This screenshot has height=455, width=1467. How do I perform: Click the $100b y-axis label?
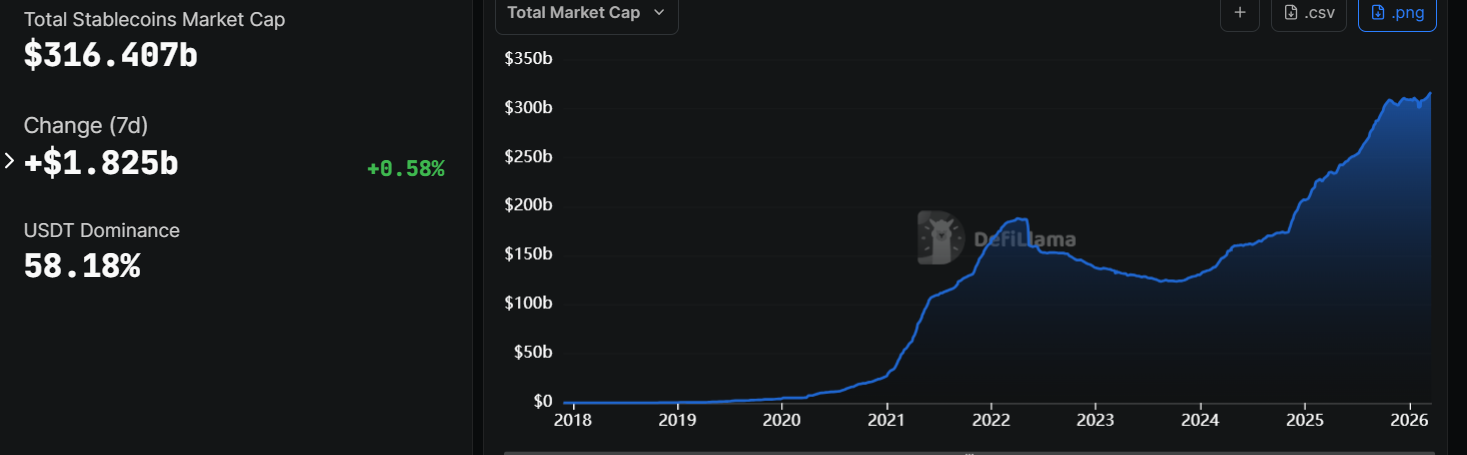[x=529, y=304]
